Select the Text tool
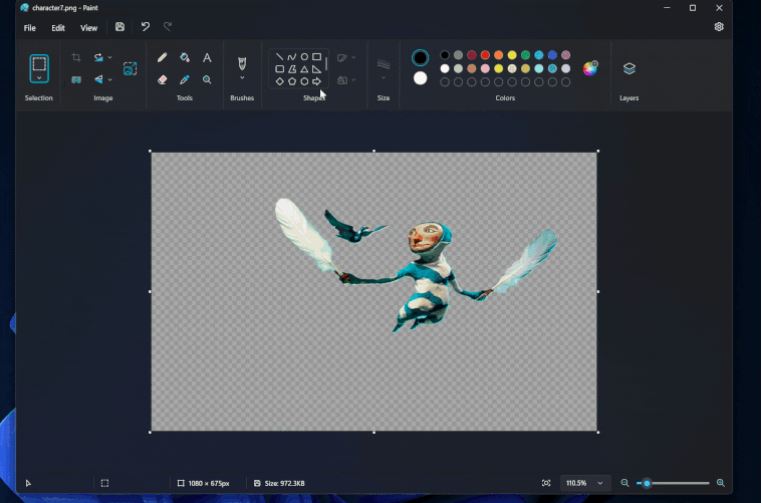The width and height of the screenshot is (762, 503). tap(207, 57)
